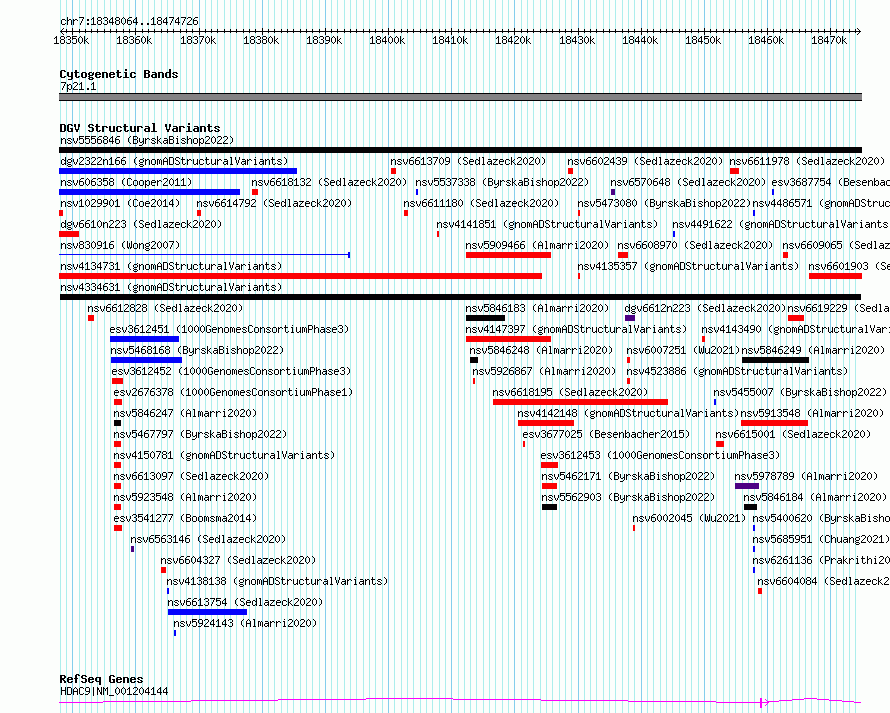Click nsv5846183 (Almarri2020) label

[537, 308]
